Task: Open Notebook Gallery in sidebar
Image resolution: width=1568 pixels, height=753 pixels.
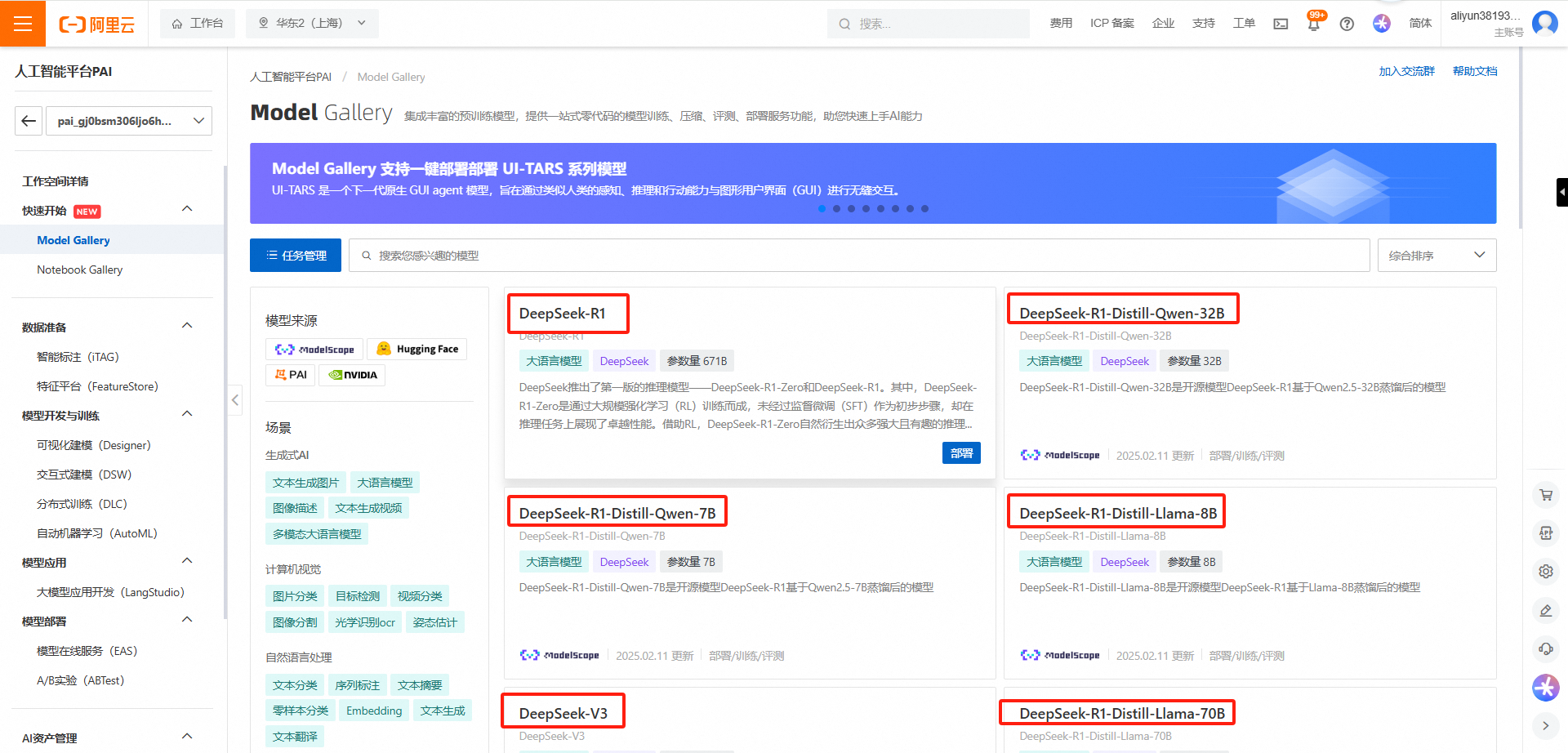Action: point(80,270)
